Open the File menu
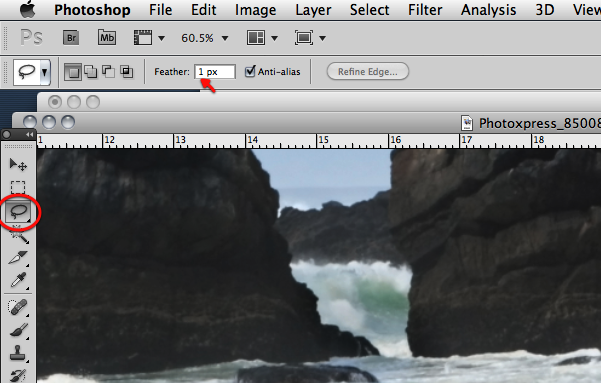Image resolution: width=601 pixels, height=383 pixels. coord(161,10)
